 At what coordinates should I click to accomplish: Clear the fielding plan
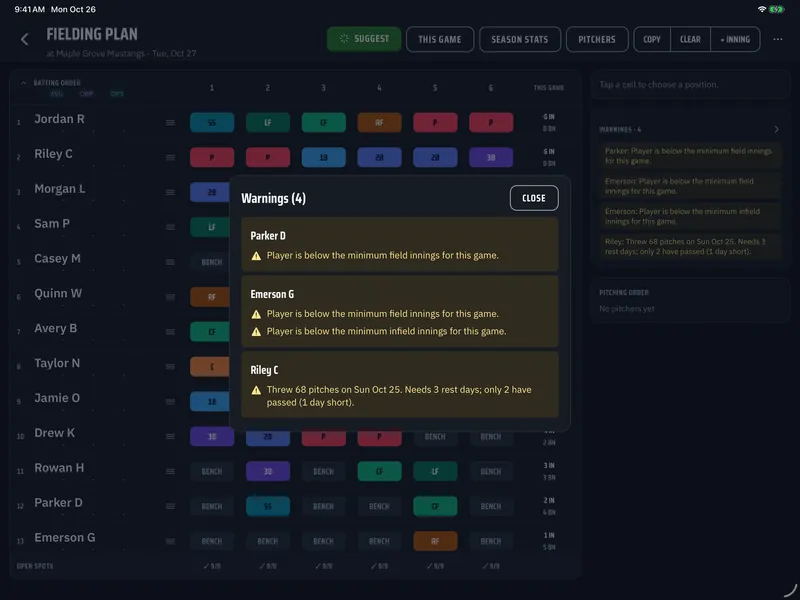[690, 39]
